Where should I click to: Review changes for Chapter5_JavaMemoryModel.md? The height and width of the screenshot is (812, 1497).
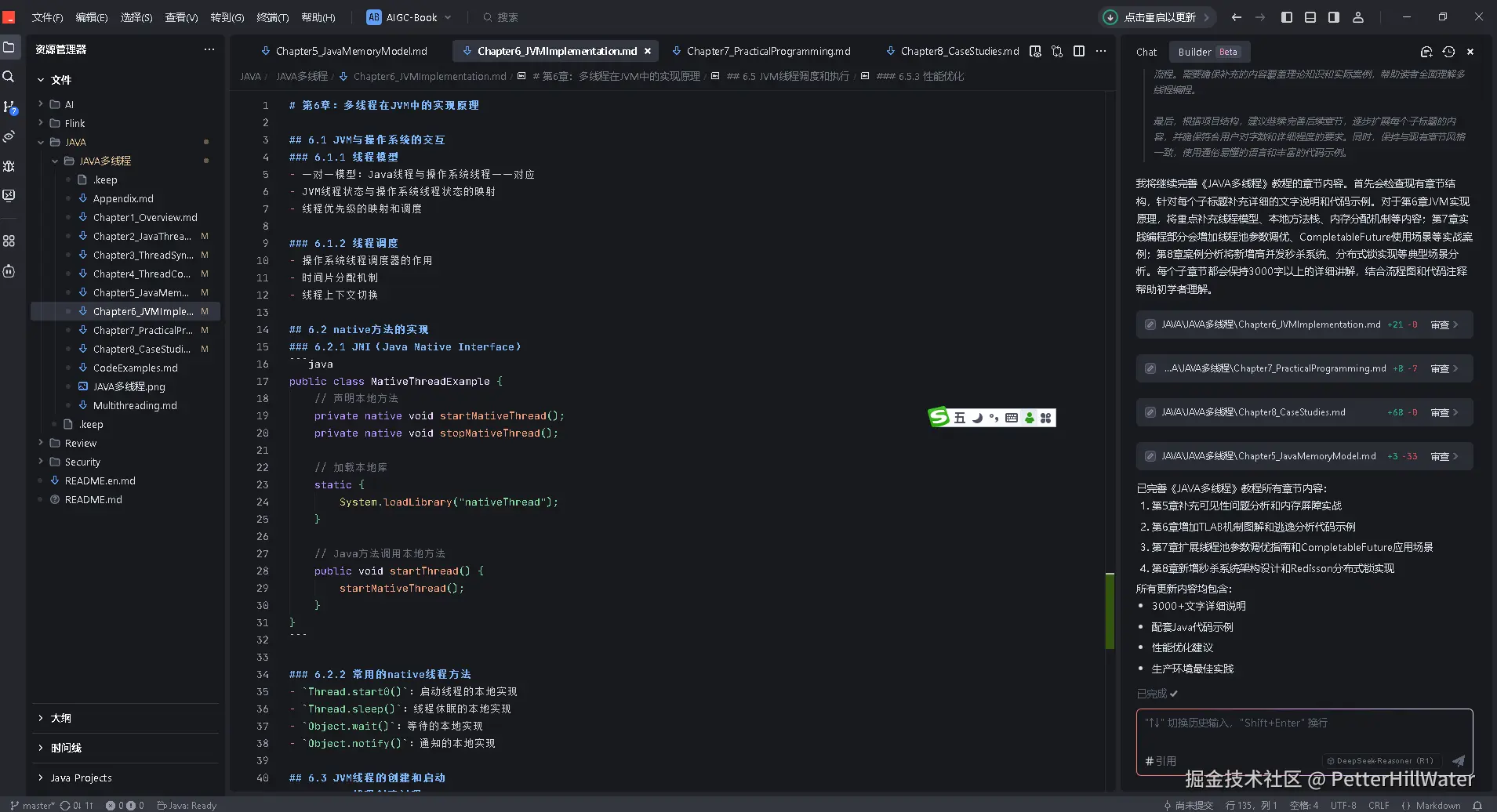click(1444, 456)
